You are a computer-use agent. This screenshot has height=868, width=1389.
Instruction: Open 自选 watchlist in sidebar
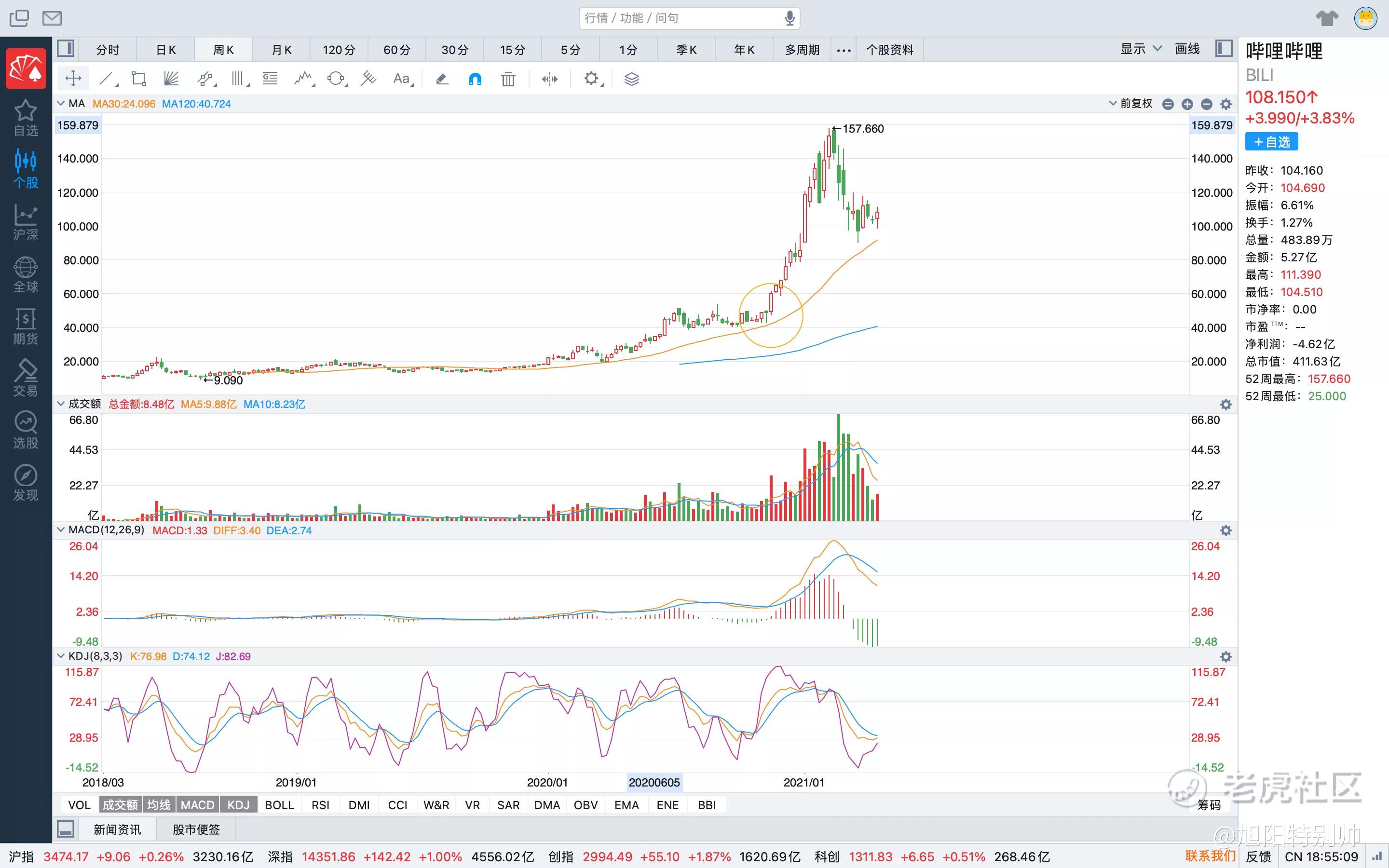(26, 118)
